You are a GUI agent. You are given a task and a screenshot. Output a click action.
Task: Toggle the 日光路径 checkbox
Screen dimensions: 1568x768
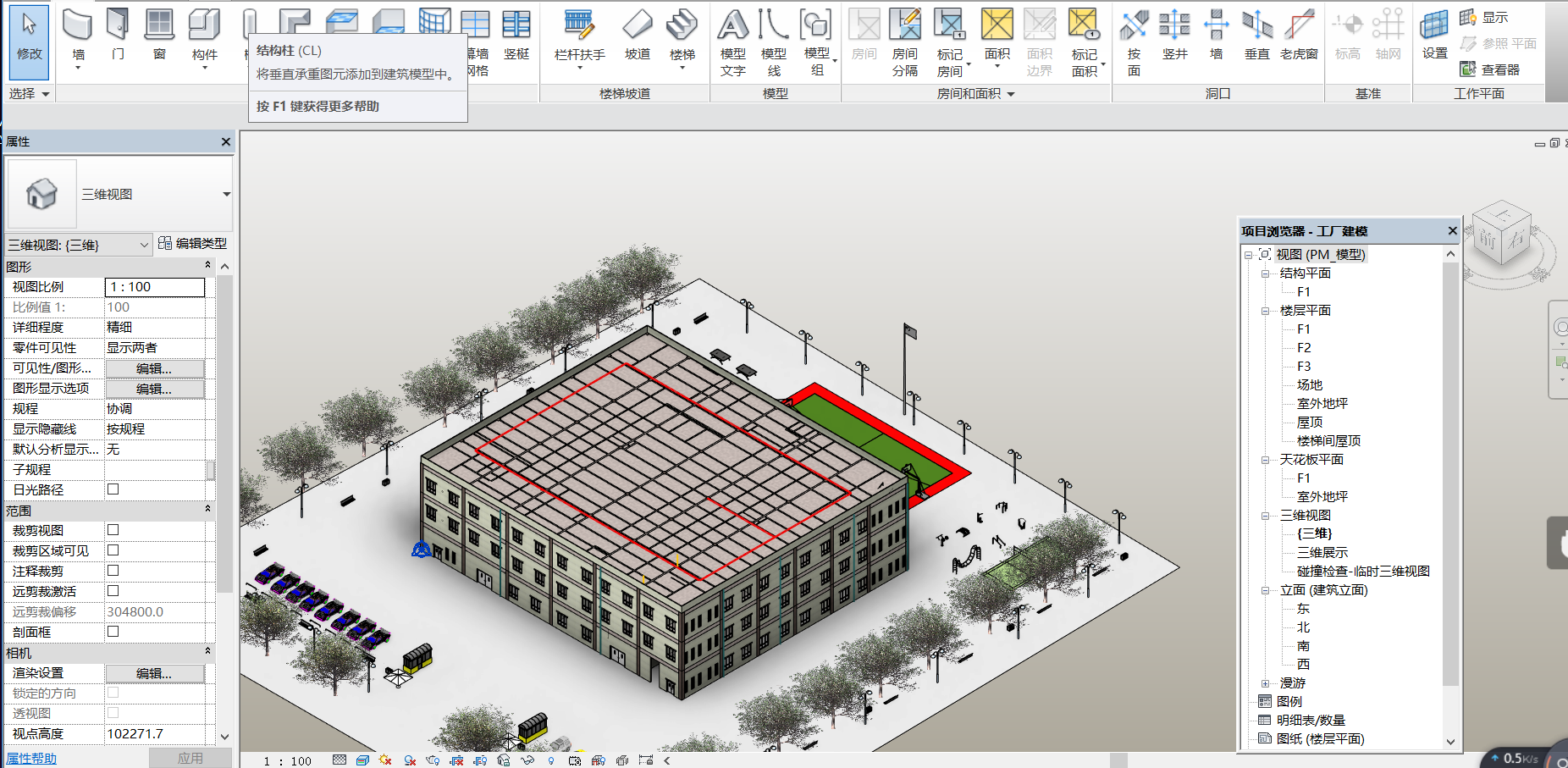(113, 489)
